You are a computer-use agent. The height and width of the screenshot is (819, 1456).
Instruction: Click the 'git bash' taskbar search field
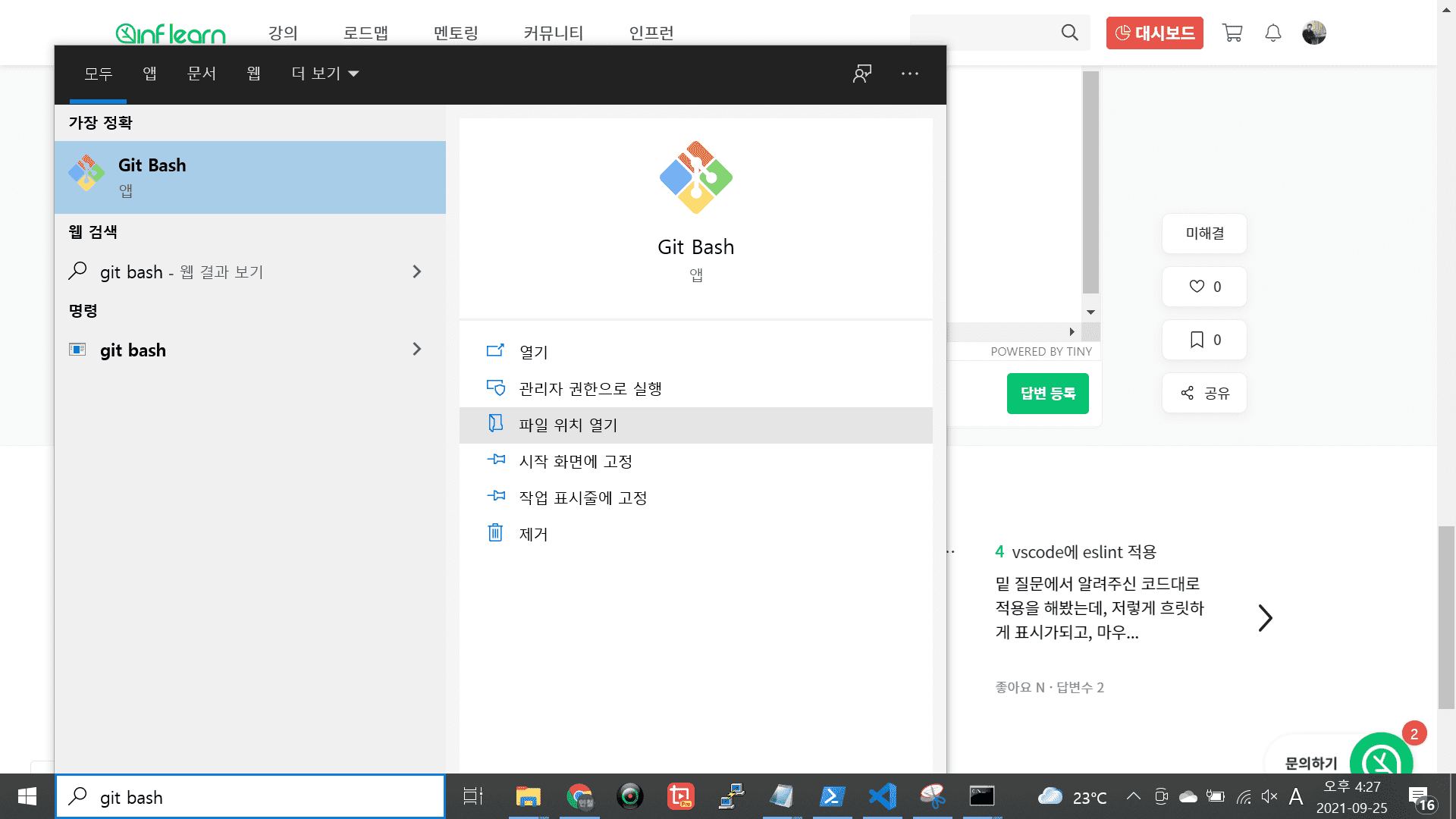(249, 796)
